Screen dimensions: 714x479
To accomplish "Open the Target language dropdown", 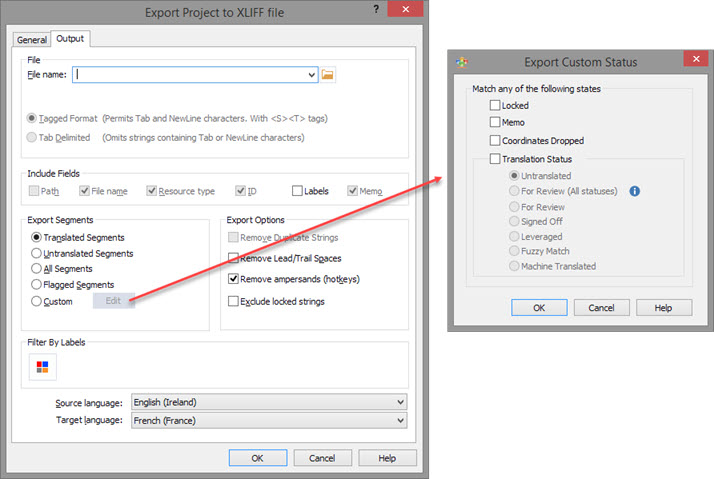I will [269, 420].
